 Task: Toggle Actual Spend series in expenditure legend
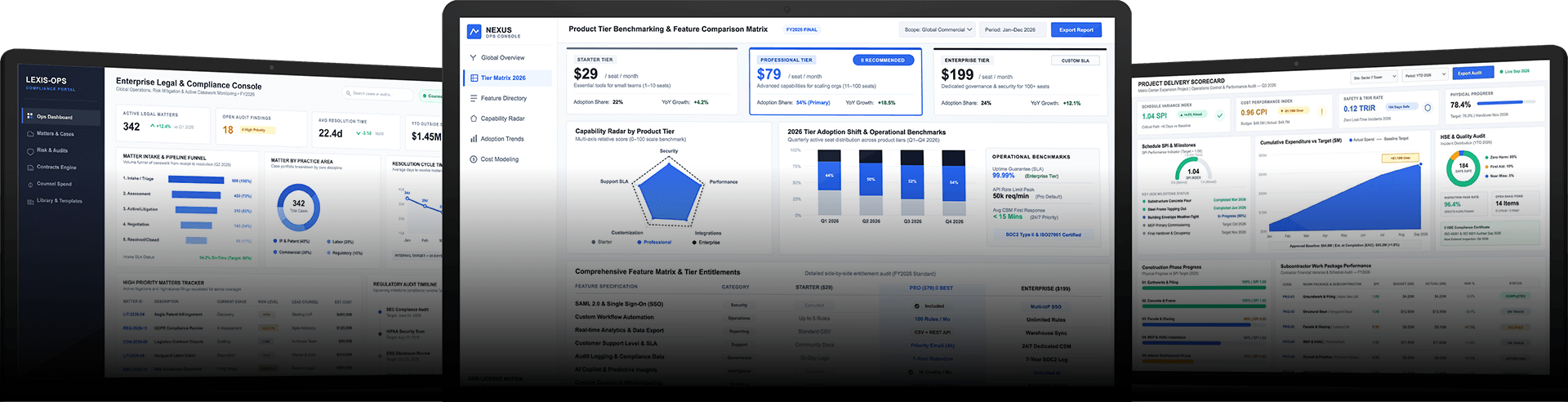pos(1361,140)
